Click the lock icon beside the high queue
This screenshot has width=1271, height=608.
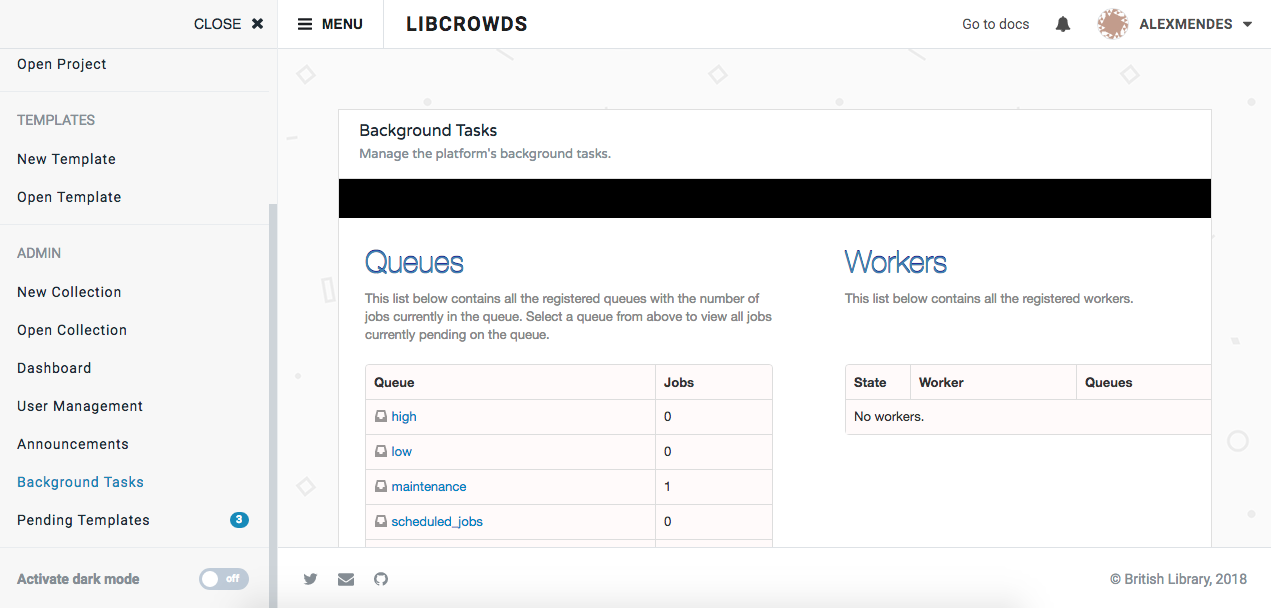pyautogui.click(x=381, y=416)
